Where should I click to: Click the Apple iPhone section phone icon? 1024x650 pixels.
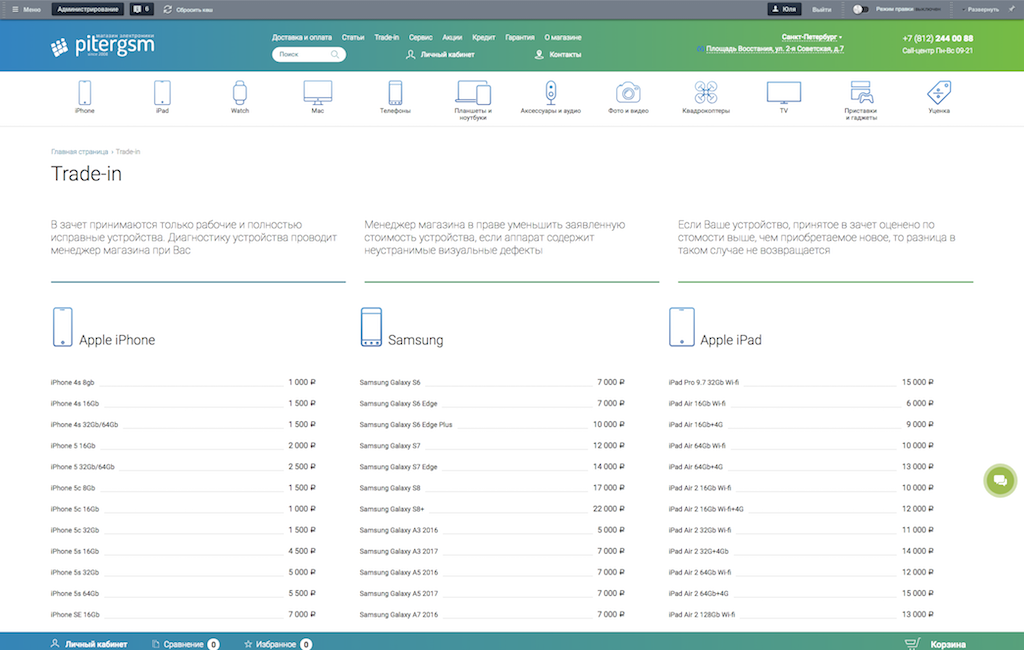click(63, 327)
